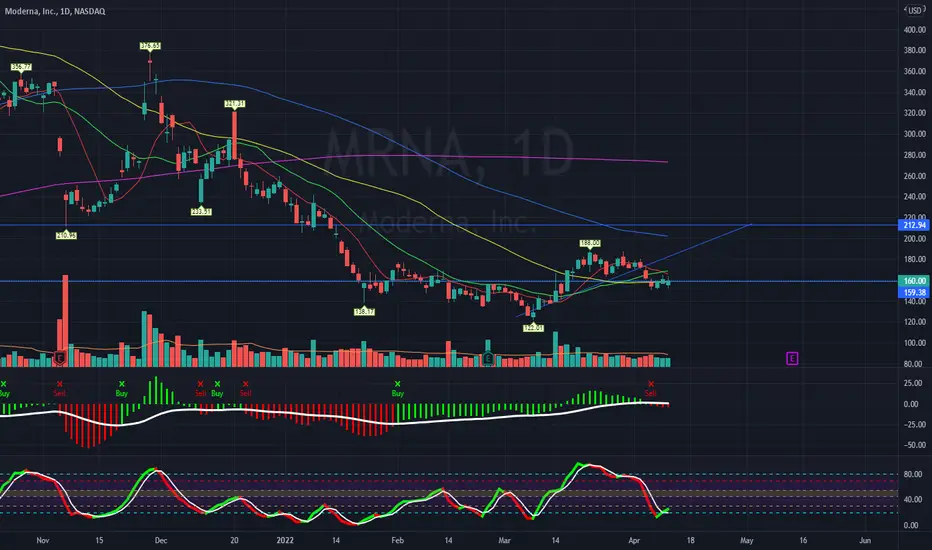Click the 180.00 price axis label
This screenshot has height=550, width=932.
tap(914, 259)
